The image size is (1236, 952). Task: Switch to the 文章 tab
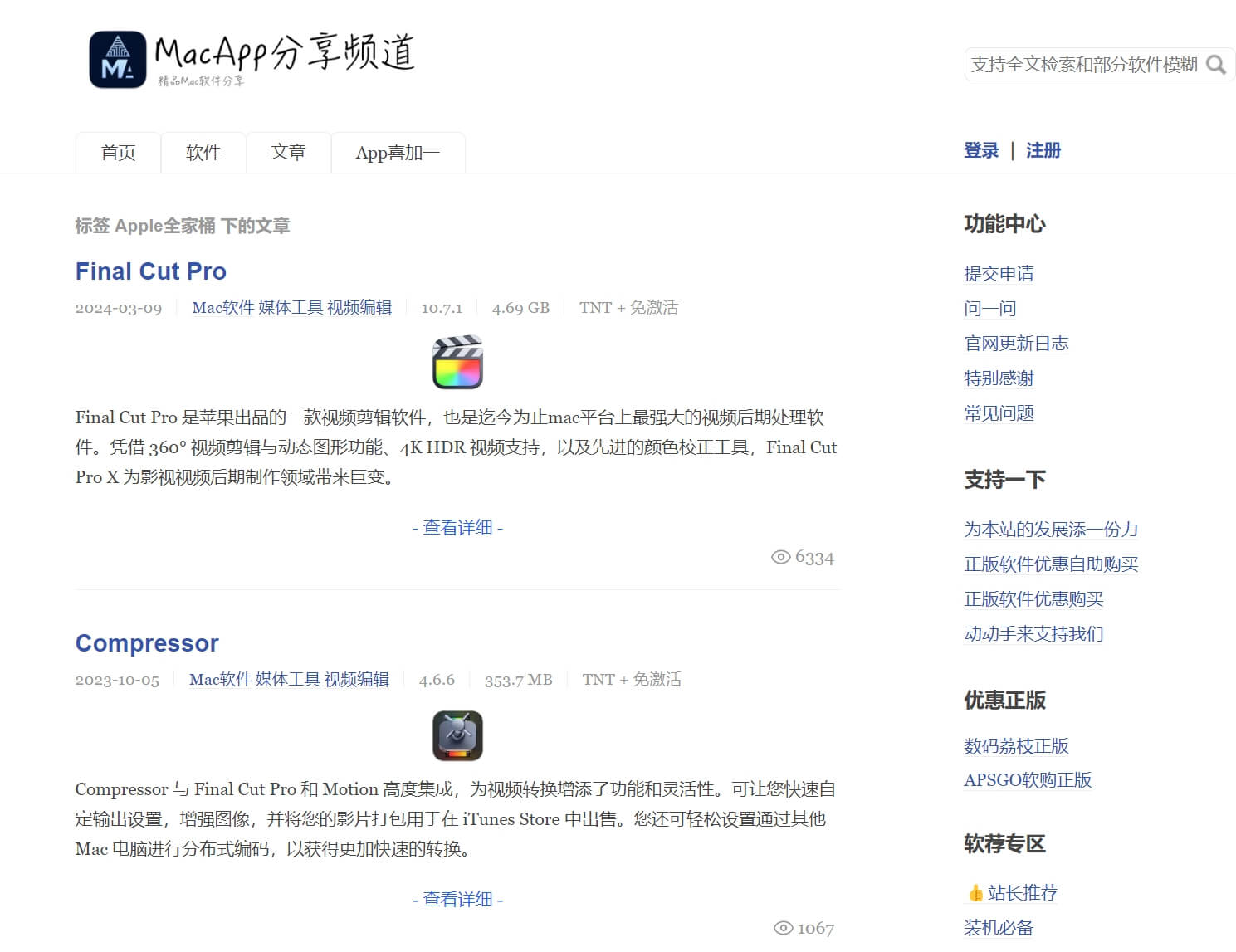[289, 152]
